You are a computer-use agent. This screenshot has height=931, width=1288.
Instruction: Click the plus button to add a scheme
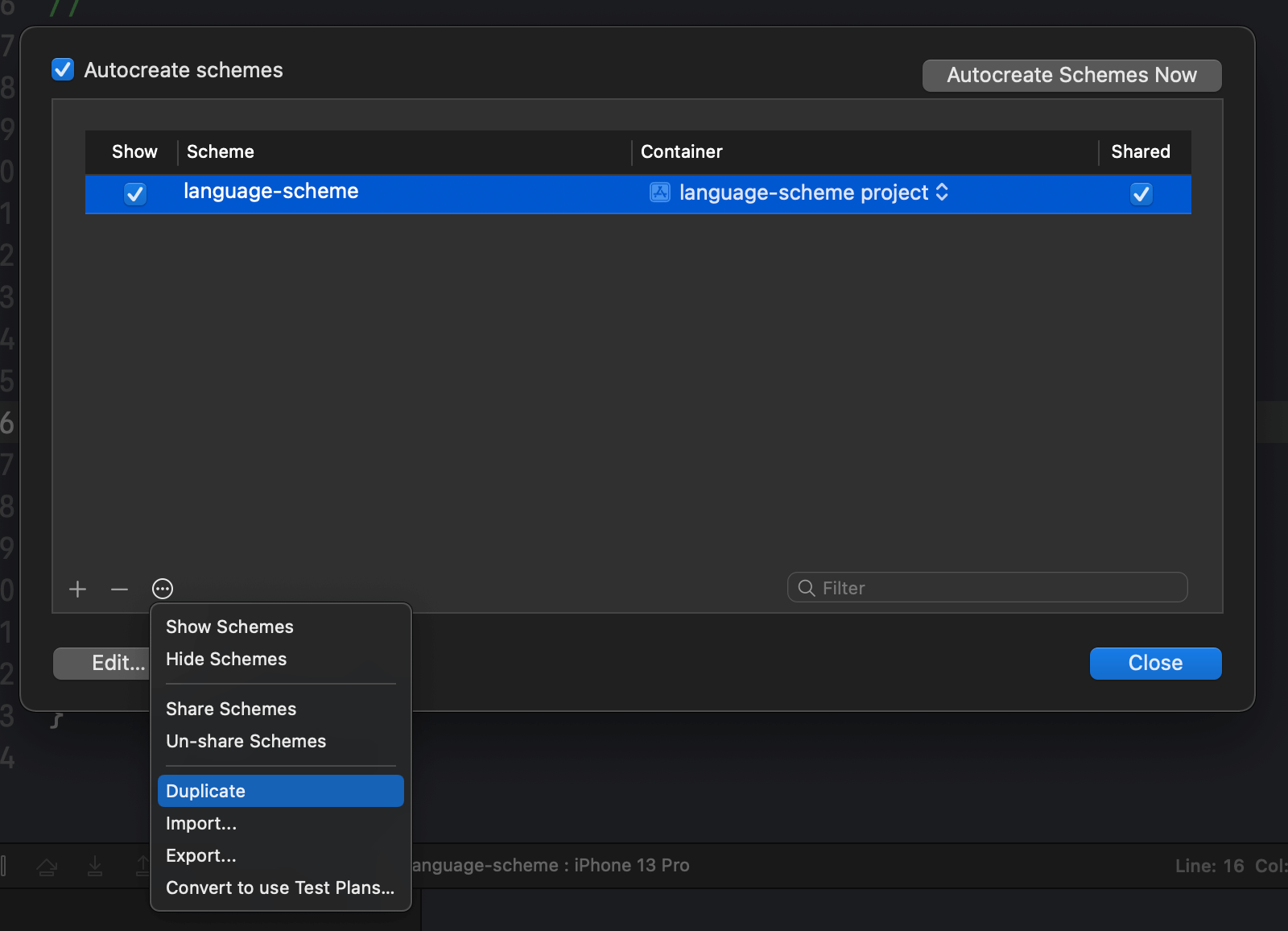[x=78, y=590]
